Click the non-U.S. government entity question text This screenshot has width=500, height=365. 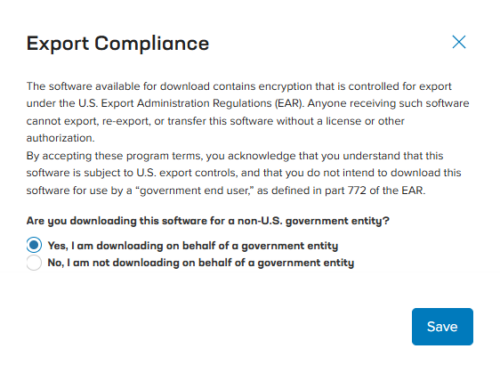[x=208, y=221]
